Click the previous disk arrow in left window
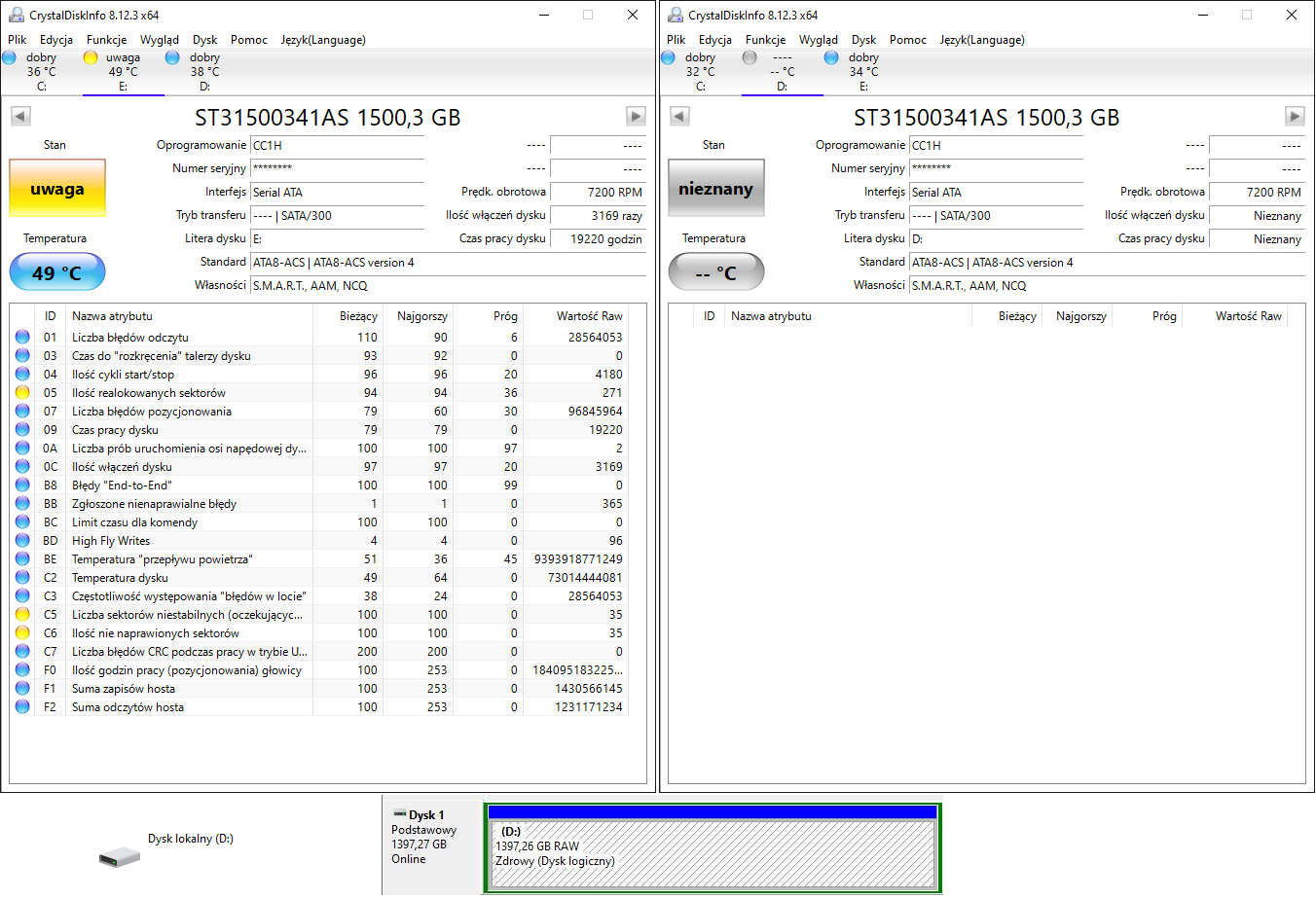The height and width of the screenshot is (899, 1316). (x=20, y=117)
